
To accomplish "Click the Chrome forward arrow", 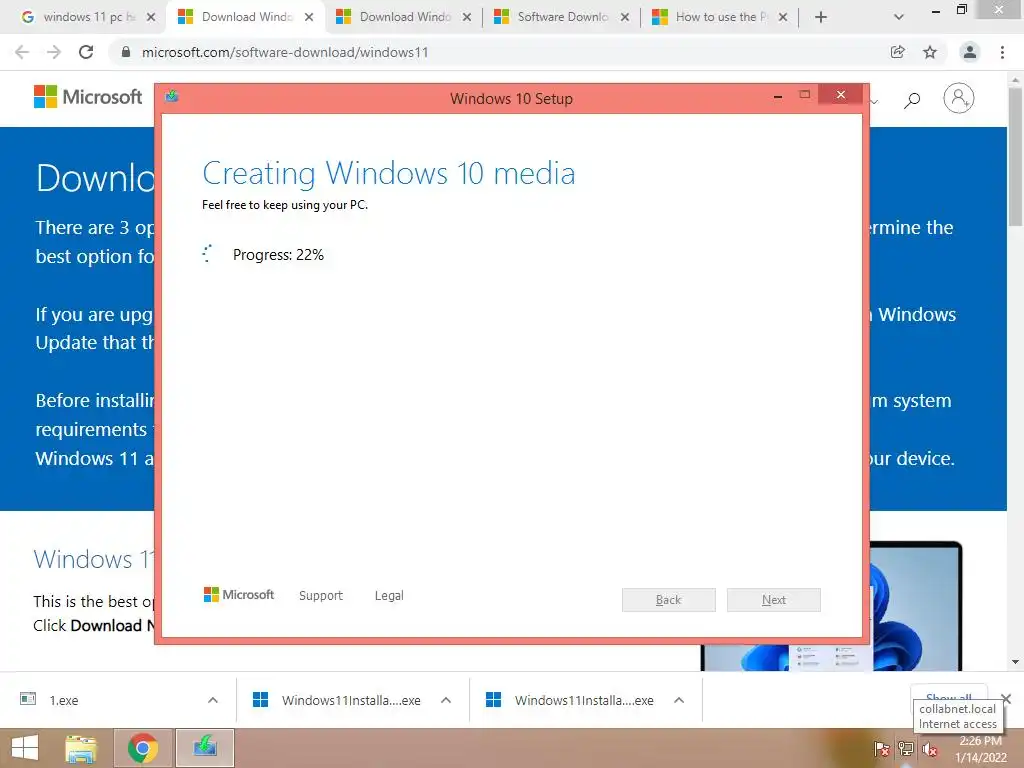I will tap(54, 52).
